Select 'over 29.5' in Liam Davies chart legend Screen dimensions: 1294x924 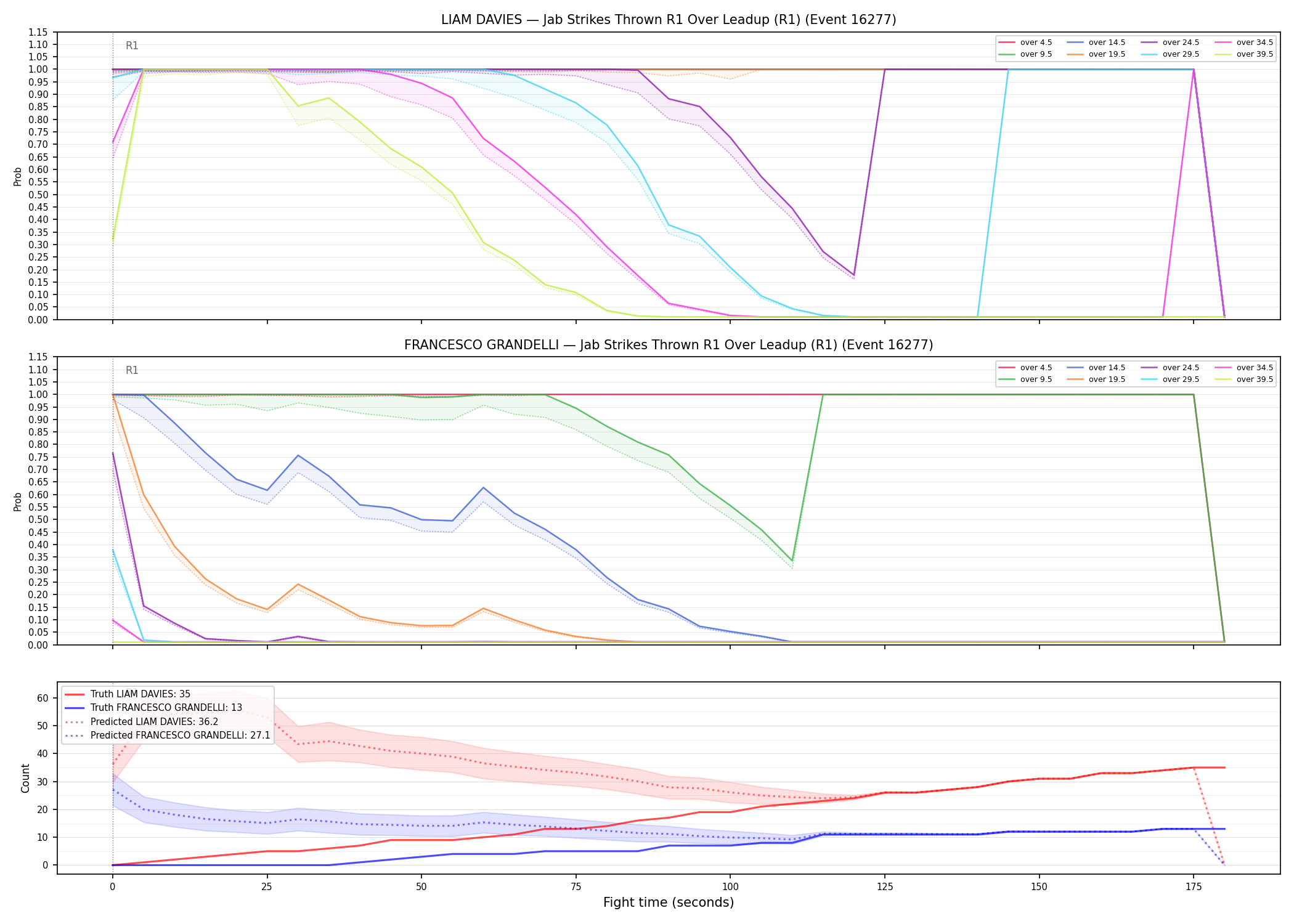pyautogui.click(x=1170, y=54)
